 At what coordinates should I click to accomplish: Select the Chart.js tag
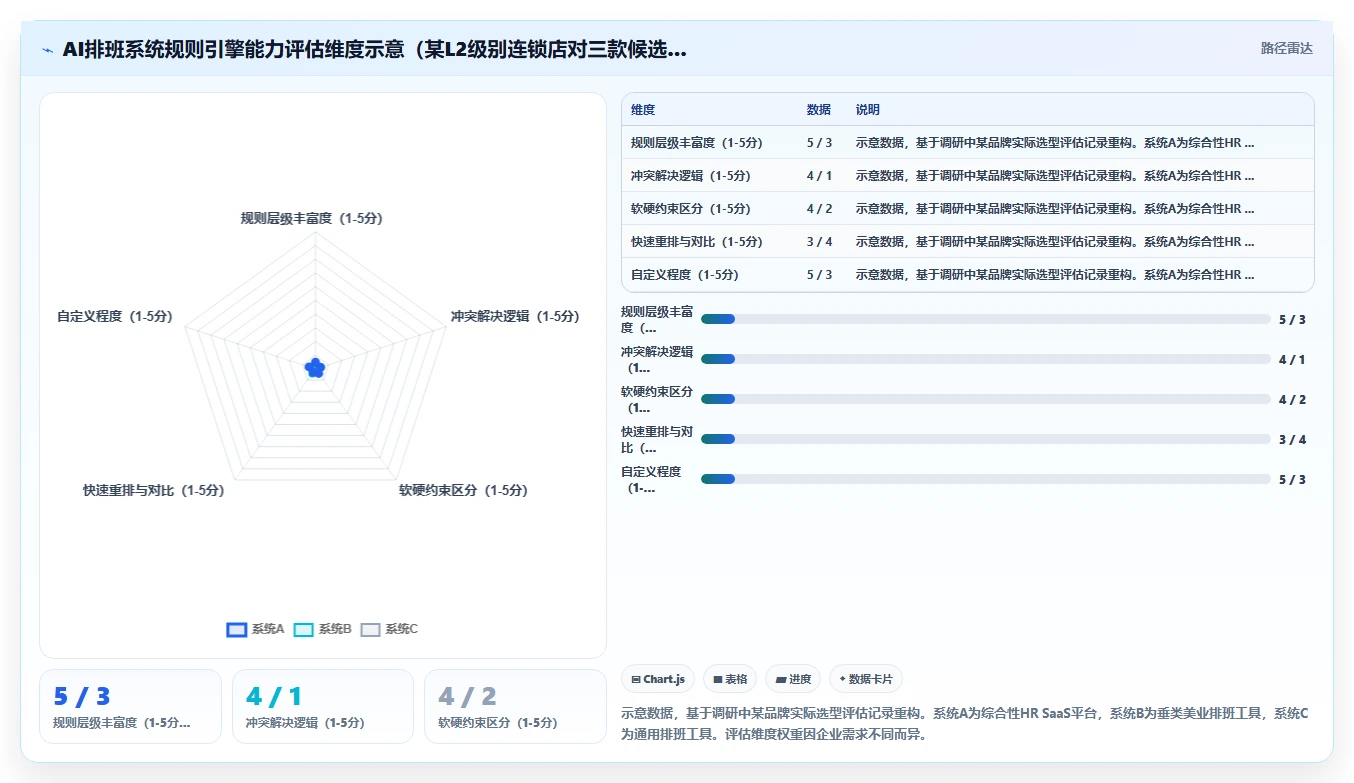pyautogui.click(x=658, y=679)
